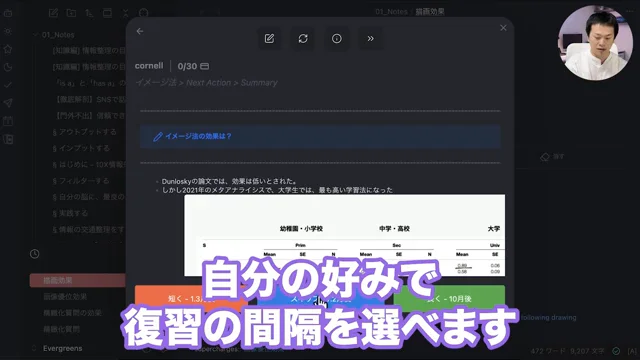Show card info with the circled i icon

point(337,38)
